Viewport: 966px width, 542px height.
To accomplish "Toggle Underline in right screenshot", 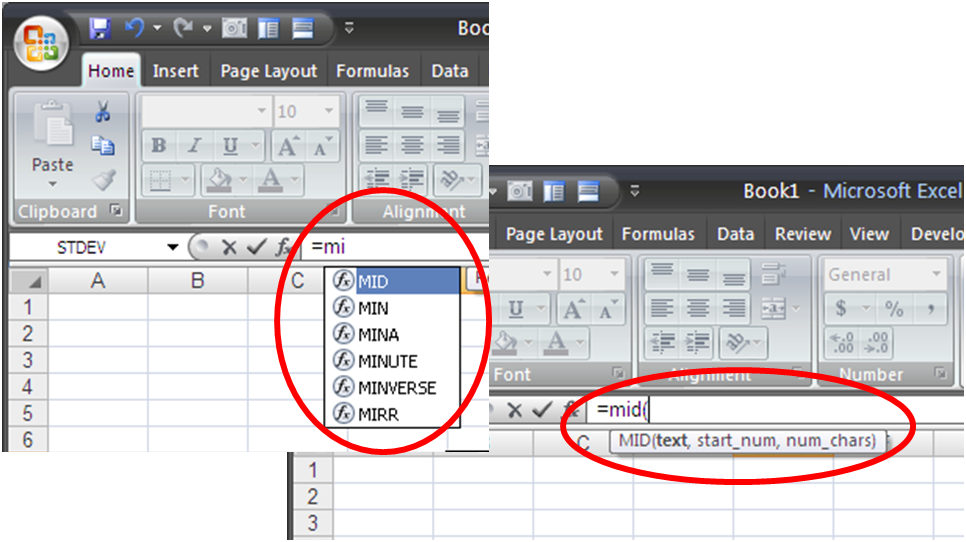I will pos(516,309).
